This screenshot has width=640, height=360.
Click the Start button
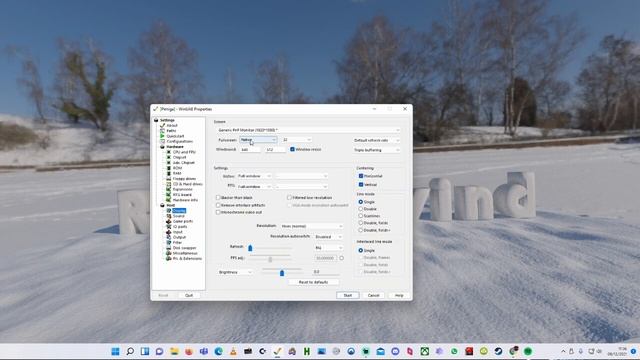point(348,295)
